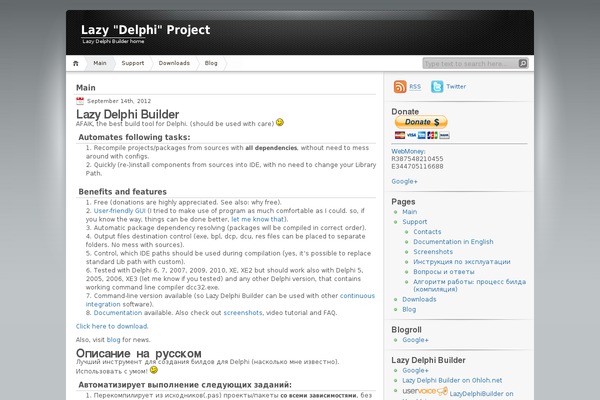
Task: Click 'Click here to download.' link
Action: tap(112, 326)
